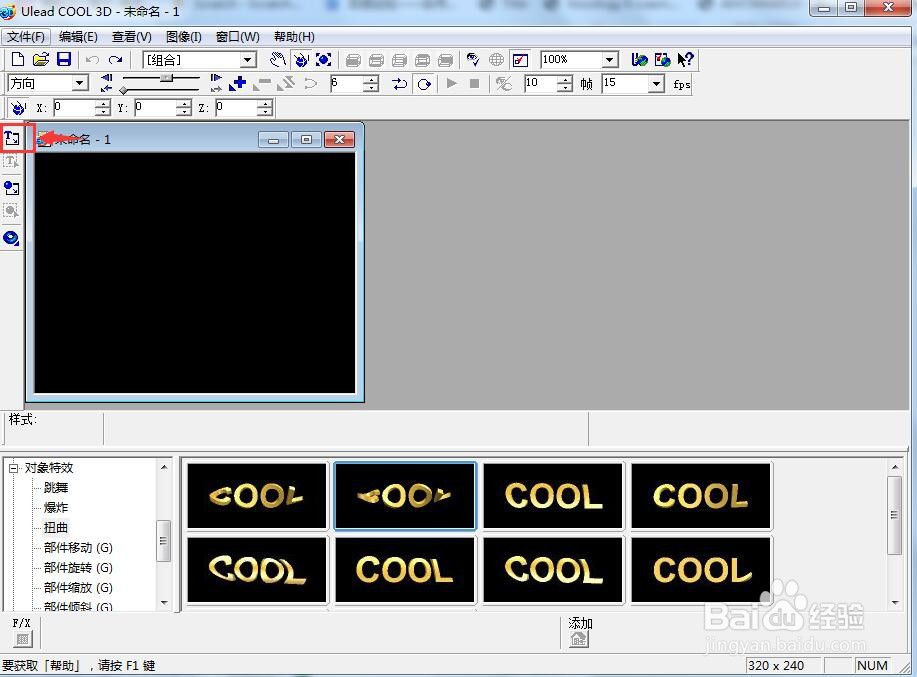This screenshot has width=917, height=677.
Task: Click the second Ulead web link icon
Action: pos(662,60)
